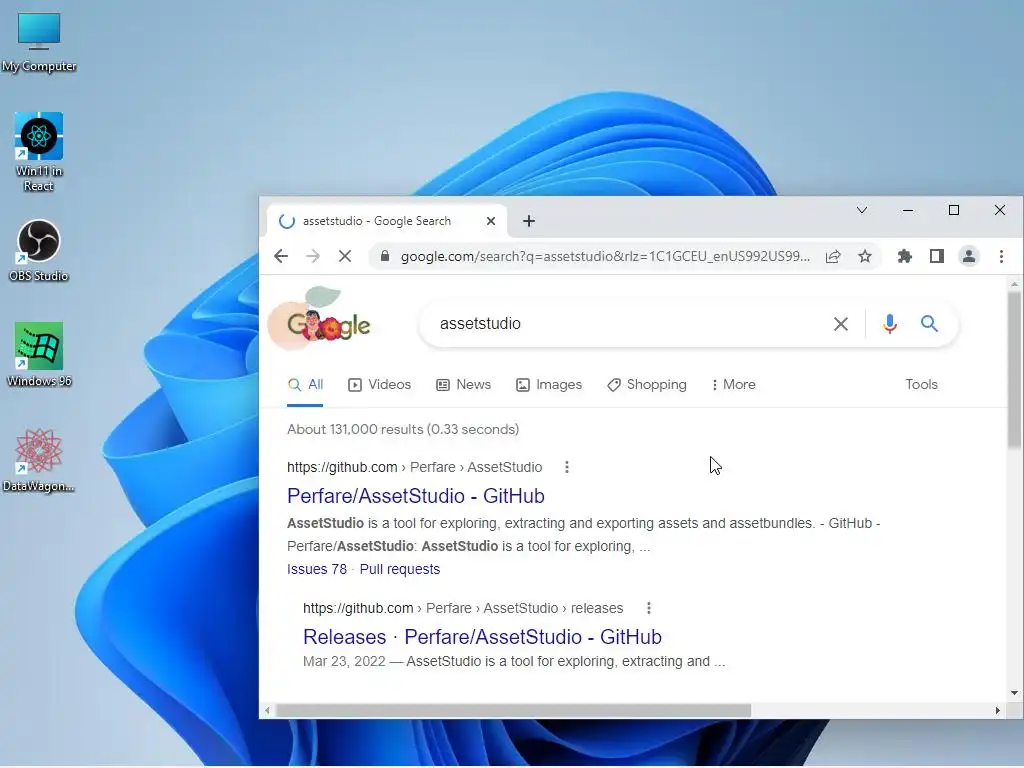
Task: Open Releases · Perfare/AssetStudio link
Action: click(482, 637)
